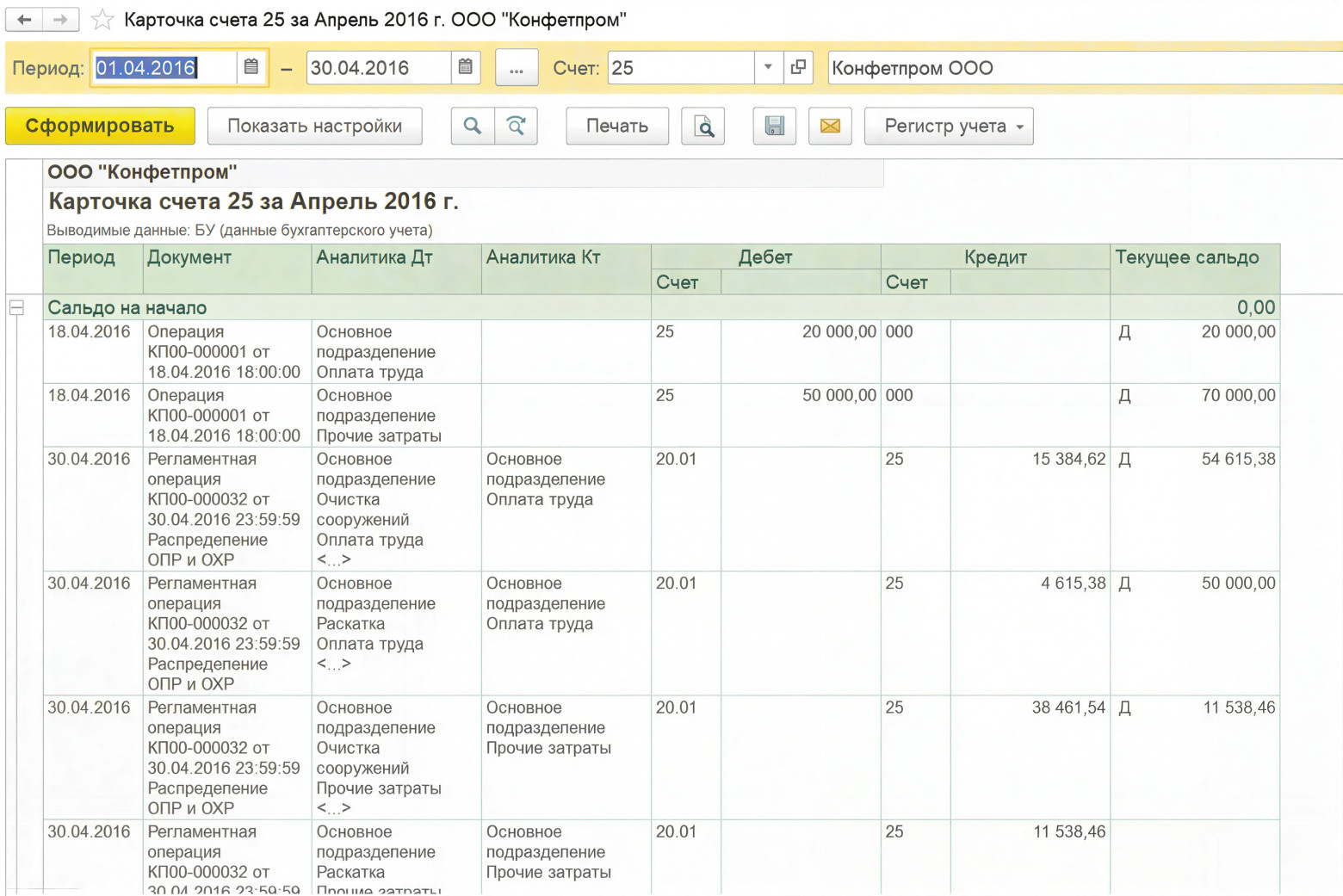The width and height of the screenshot is (1343, 896).
Task: Collapse the Сальдо на начало report group
Action: tap(16, 307)
